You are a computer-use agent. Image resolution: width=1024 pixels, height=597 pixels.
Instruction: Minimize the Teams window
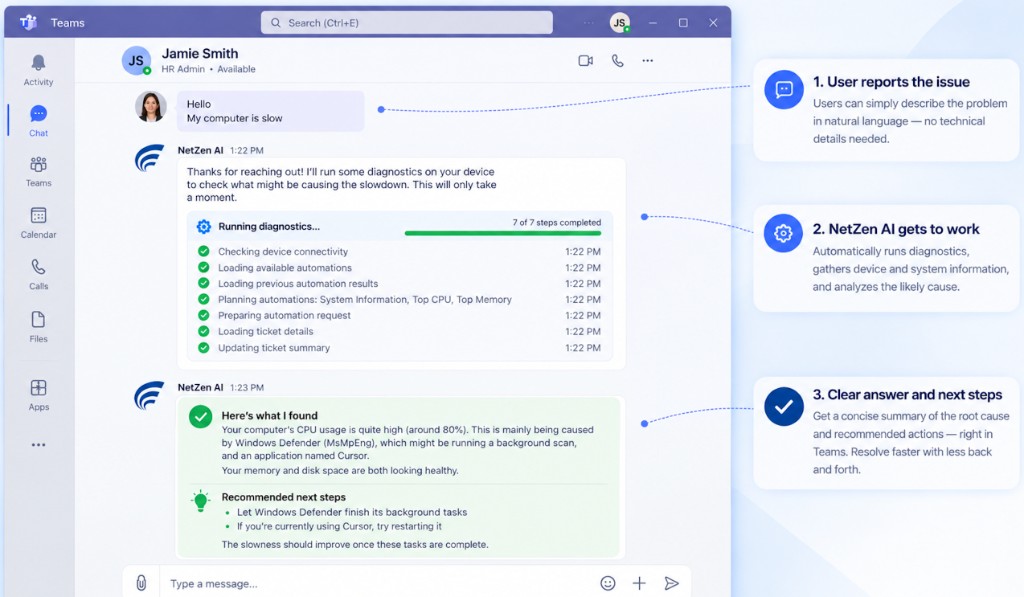click(x=652, y=23)
